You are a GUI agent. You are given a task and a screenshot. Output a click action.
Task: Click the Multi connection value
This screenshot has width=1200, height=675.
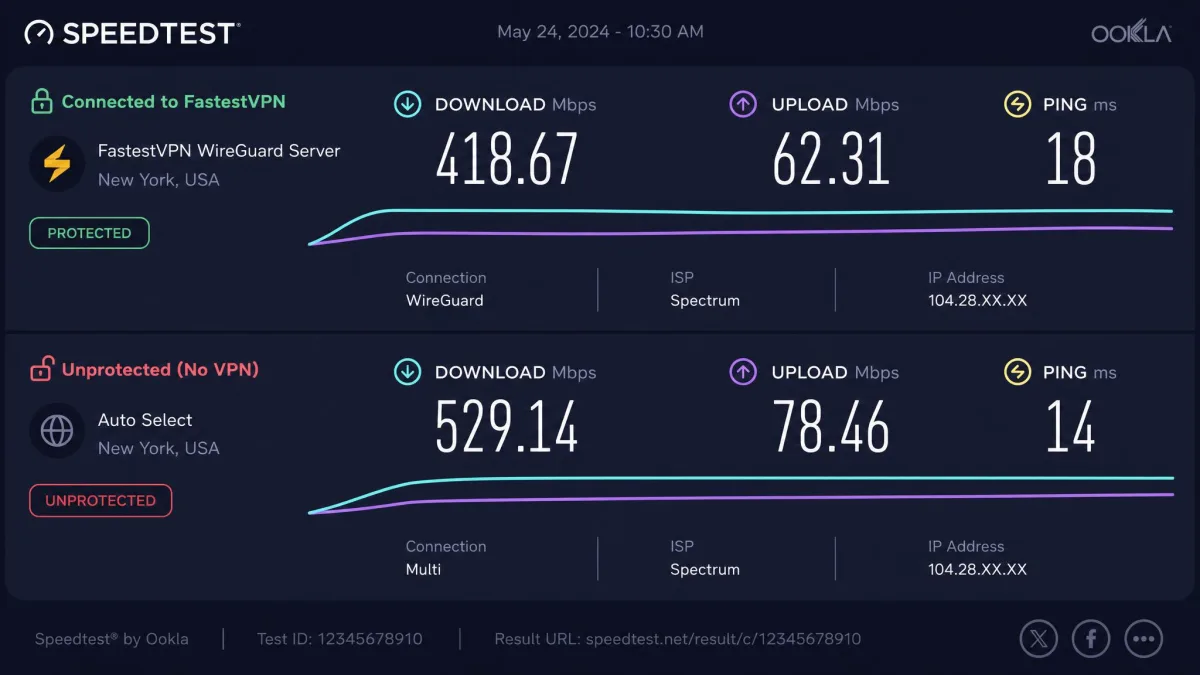tap(423, 569)
